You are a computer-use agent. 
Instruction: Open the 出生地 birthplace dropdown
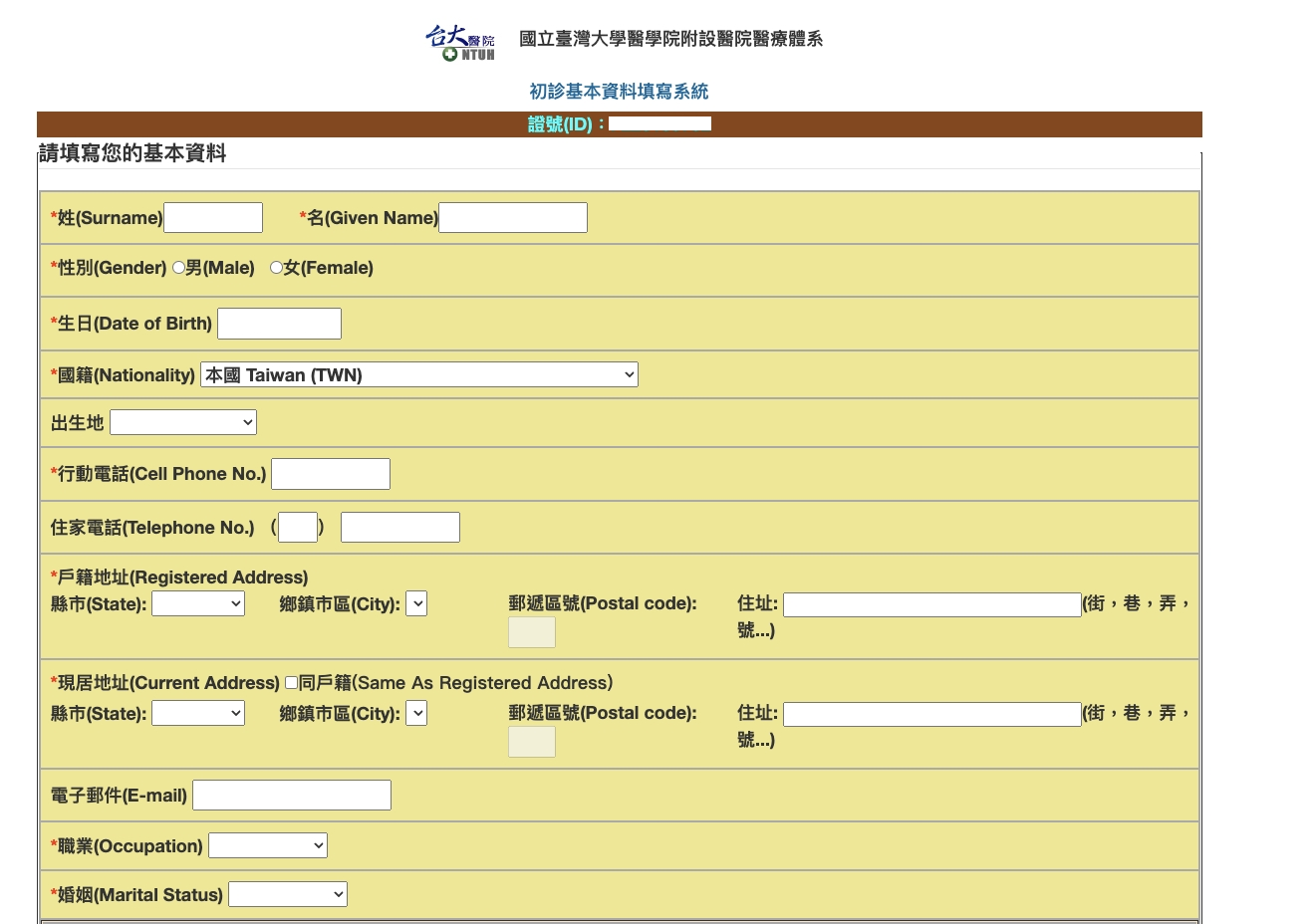[x=183, y=422]
